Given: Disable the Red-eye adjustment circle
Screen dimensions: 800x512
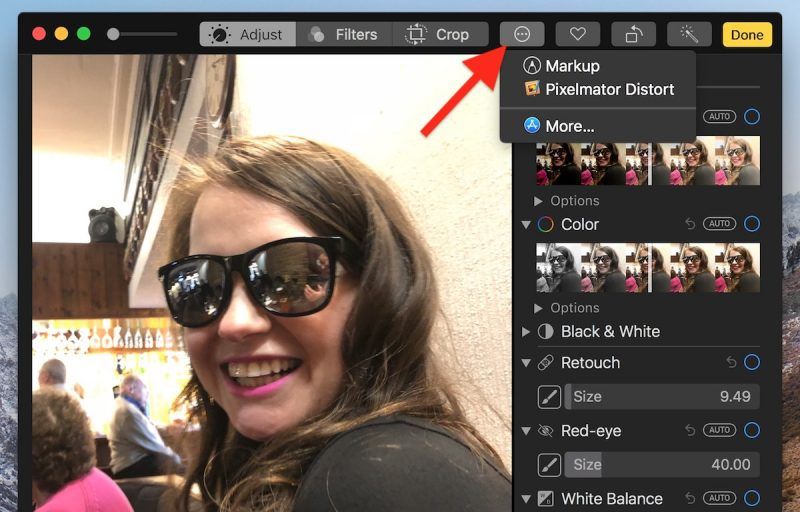Looking at the screenshot, I should (x=752, y=430).
